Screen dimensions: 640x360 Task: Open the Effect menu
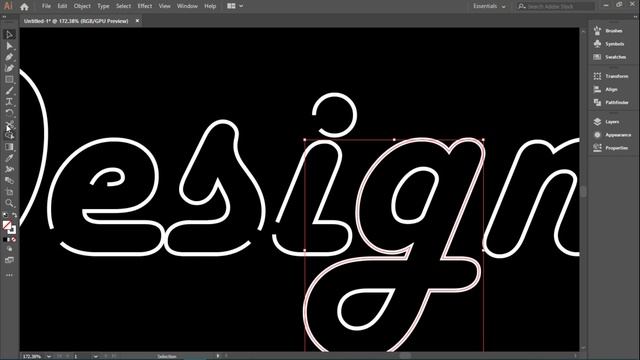click(144, 6)
